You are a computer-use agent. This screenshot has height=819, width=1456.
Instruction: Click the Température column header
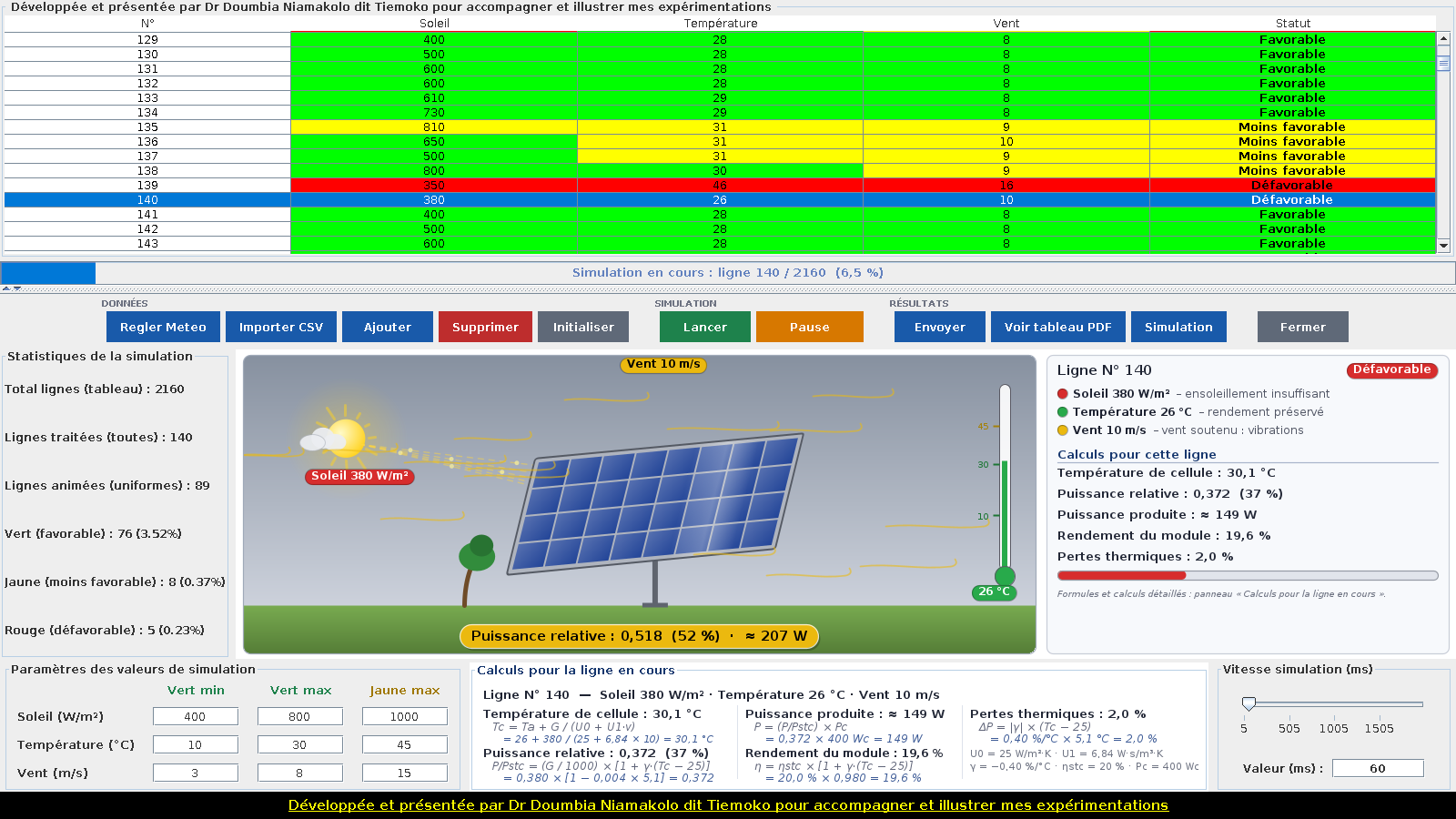(720, 24)
